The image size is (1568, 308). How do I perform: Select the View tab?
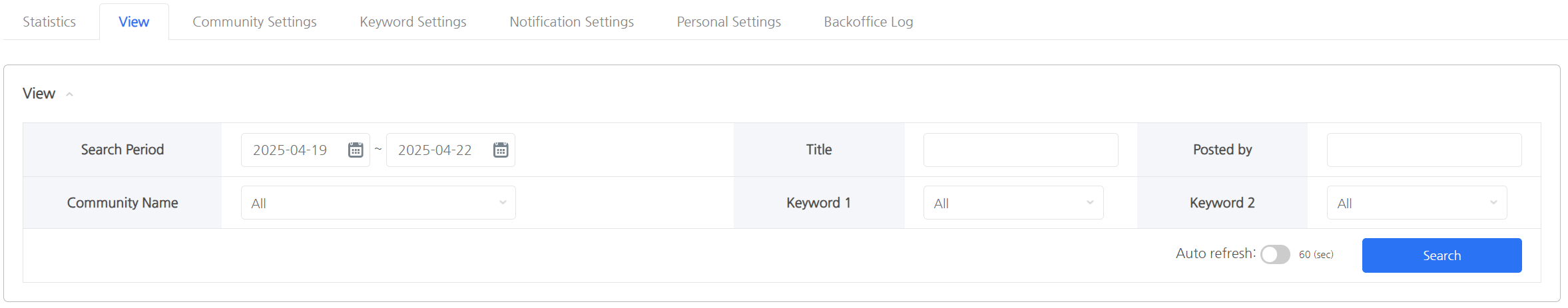(134, 22)
